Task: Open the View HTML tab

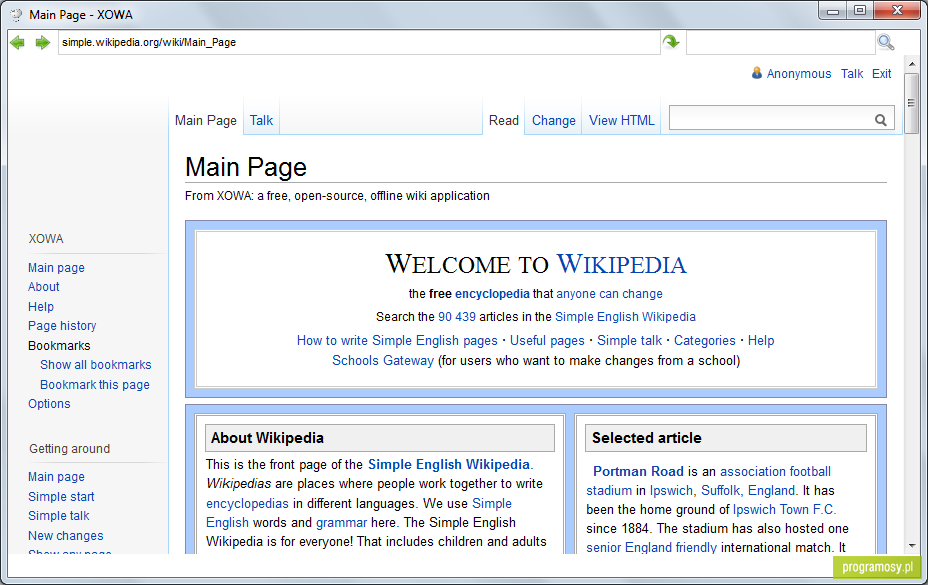Action: tap(621, 120)
